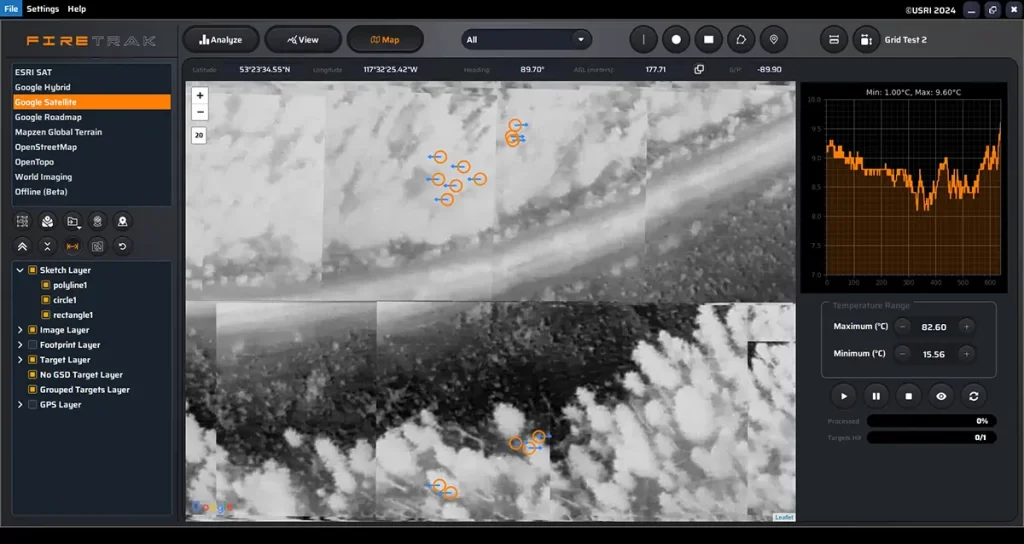Switch to the Analyze tab
The height and width of the screenshot is (544, 1024).
[220, 40]
